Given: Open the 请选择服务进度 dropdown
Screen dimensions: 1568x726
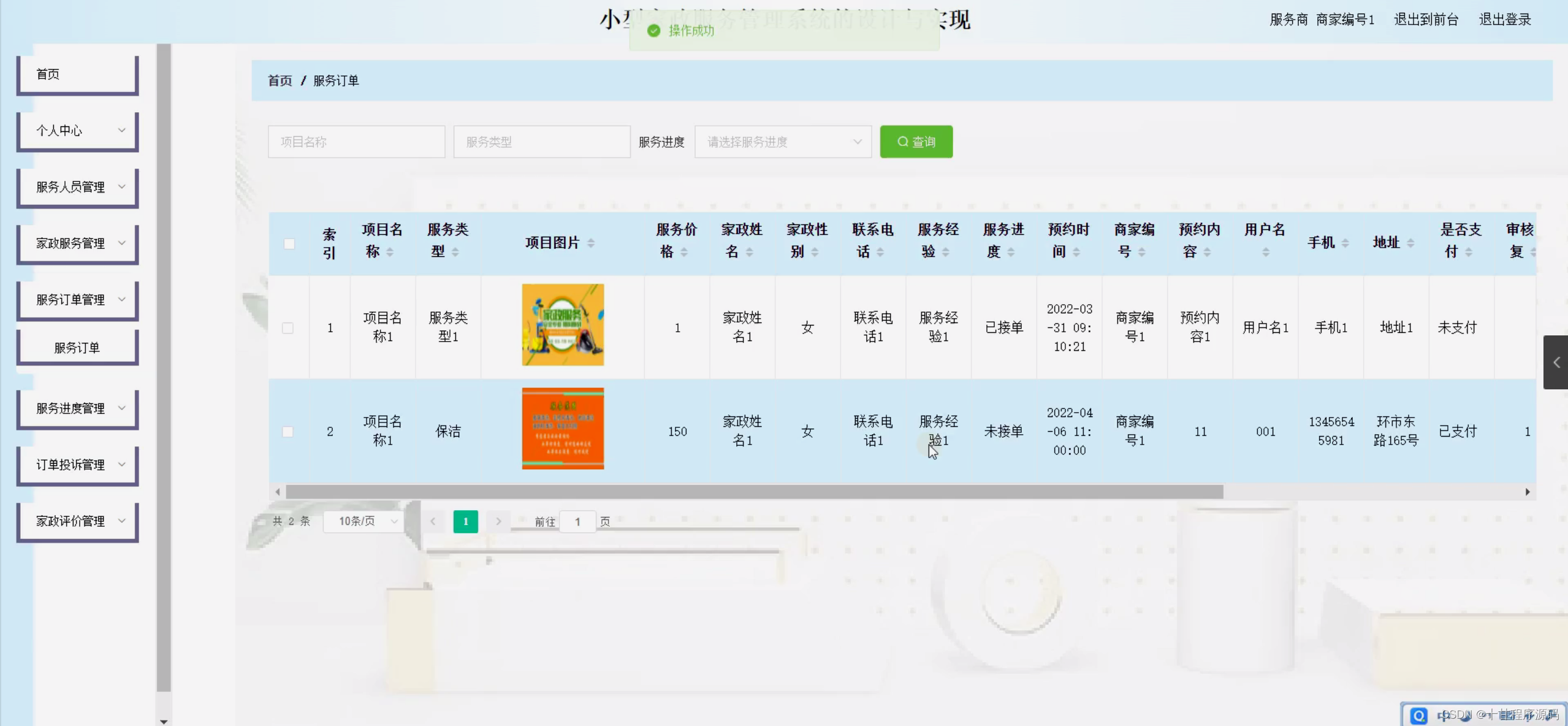Looking at the screenshot, I should (783, 142).
